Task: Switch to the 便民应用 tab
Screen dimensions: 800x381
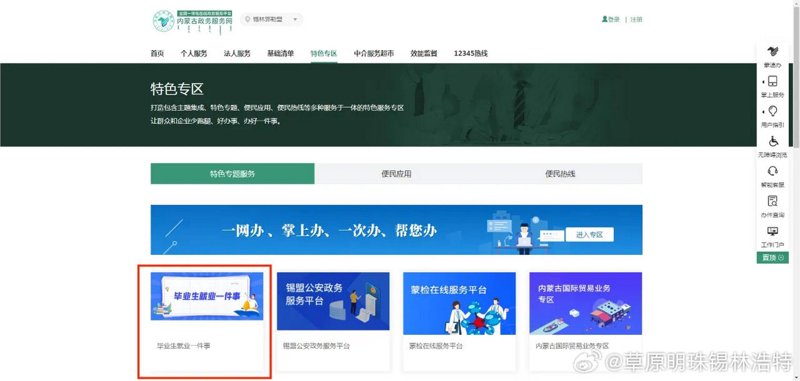Action: pyautogui.click(x=396, y=174)
